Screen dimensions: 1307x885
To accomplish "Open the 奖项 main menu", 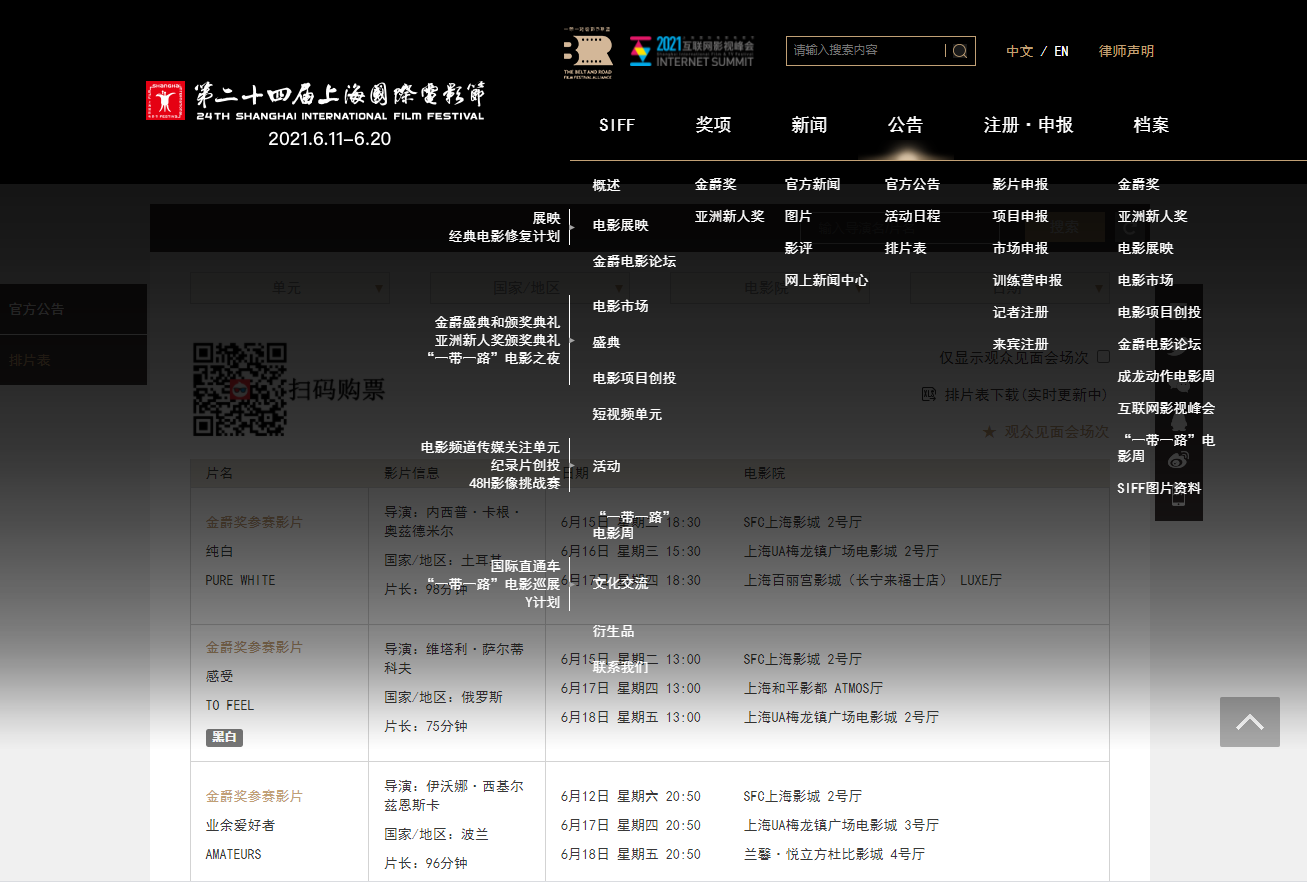I will (713, 125).
